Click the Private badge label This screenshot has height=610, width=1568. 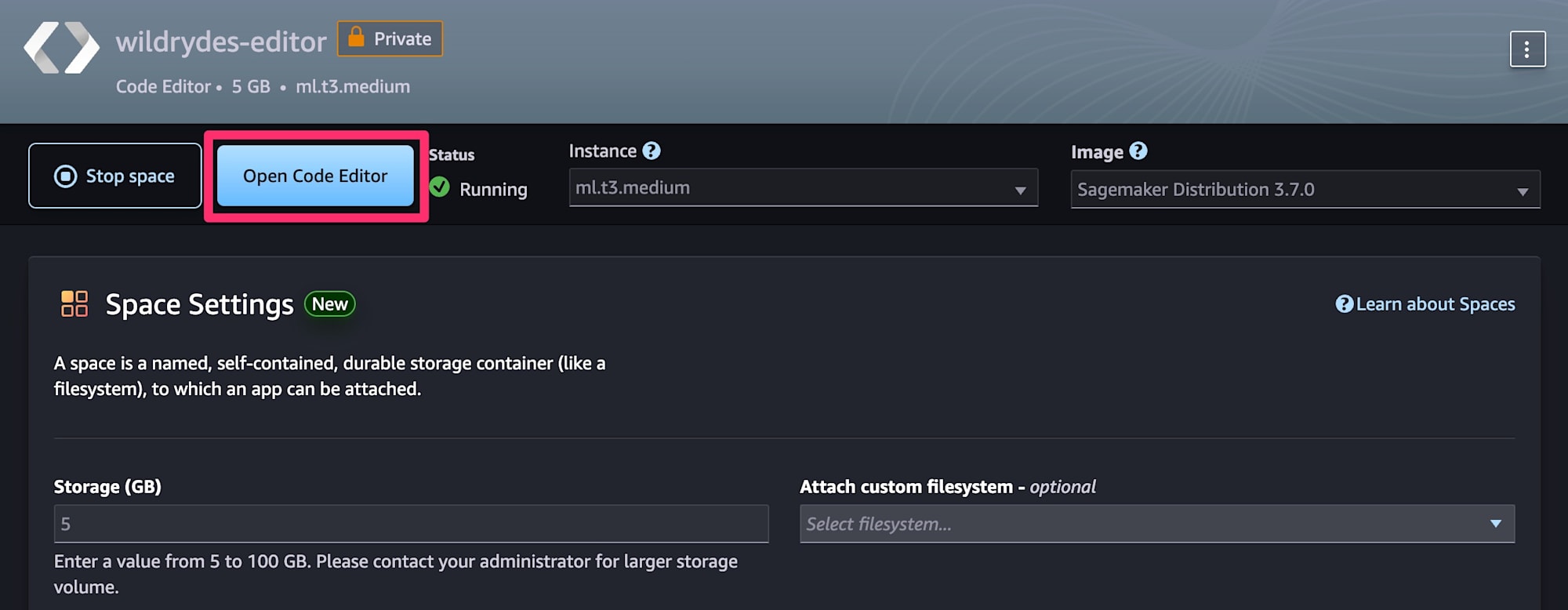(x=402, y=39)
